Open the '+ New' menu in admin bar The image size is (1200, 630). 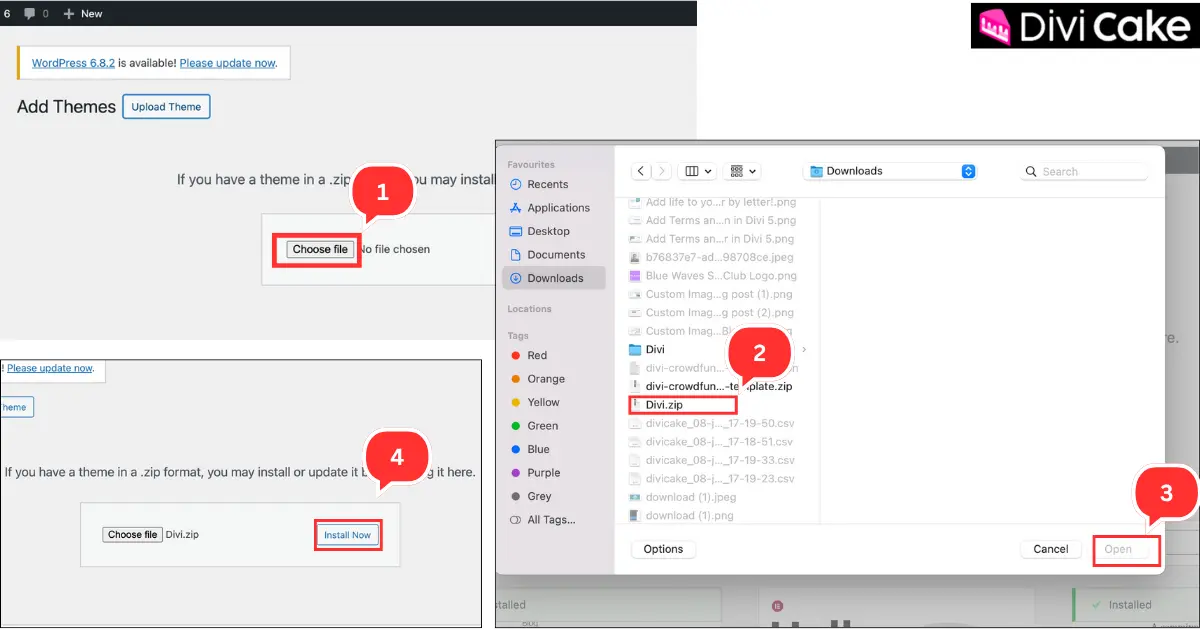point(83,13)
